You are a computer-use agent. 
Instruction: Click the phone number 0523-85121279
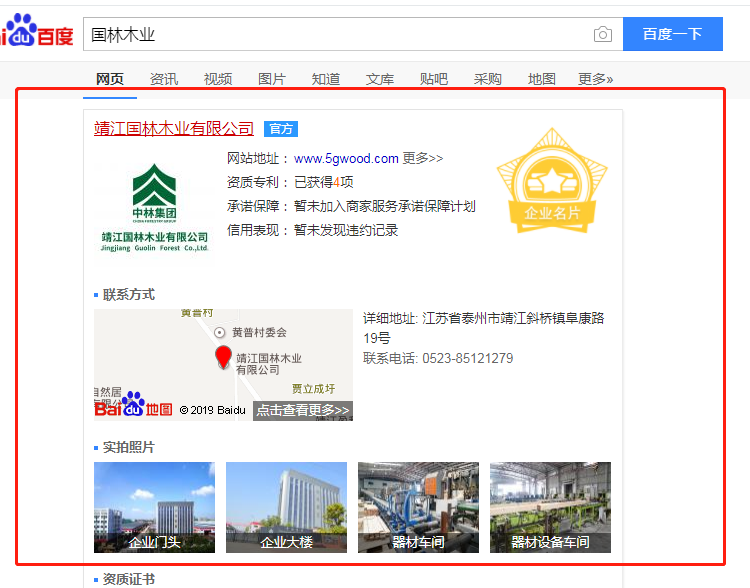[467, 358]
